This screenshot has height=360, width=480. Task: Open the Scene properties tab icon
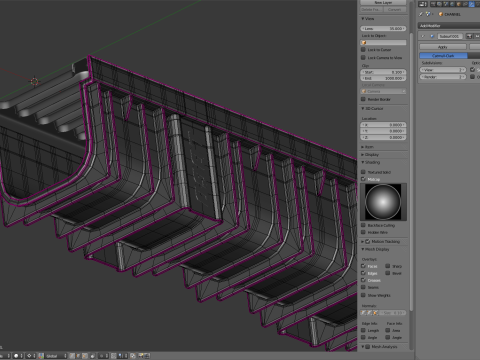pyautogui.click(x=446, y=4)
